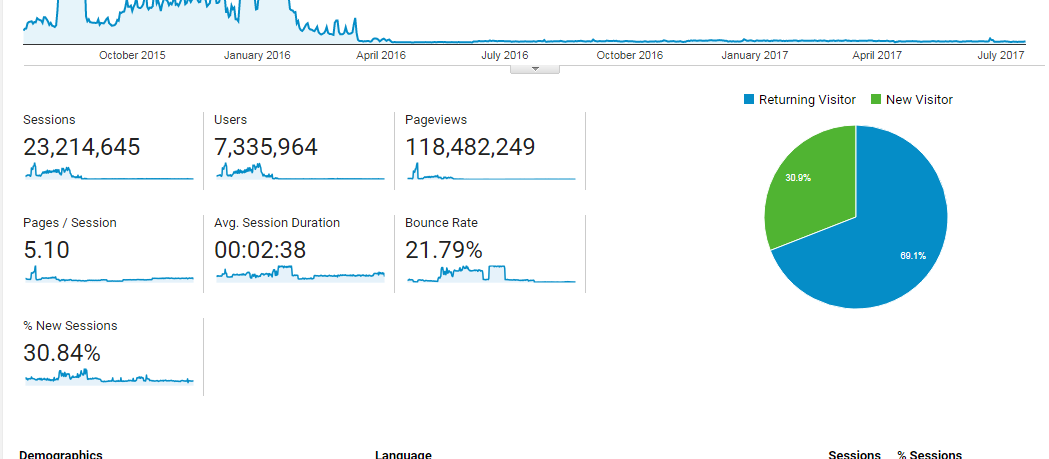1049x459 pixels.
Task: Click the green New Visitor legend square
Action: click(876, 100)
